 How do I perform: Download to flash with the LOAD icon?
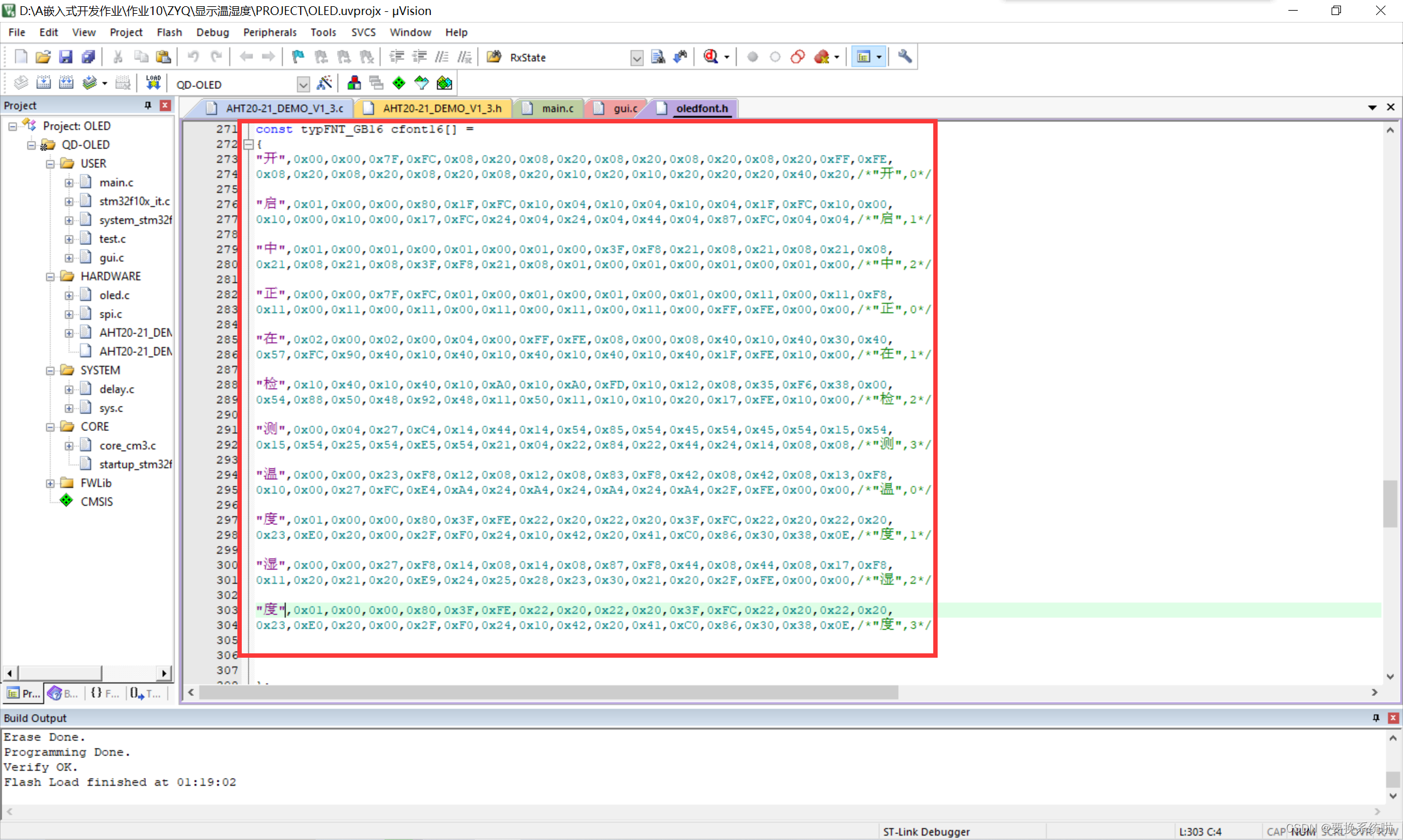(153, 83)
